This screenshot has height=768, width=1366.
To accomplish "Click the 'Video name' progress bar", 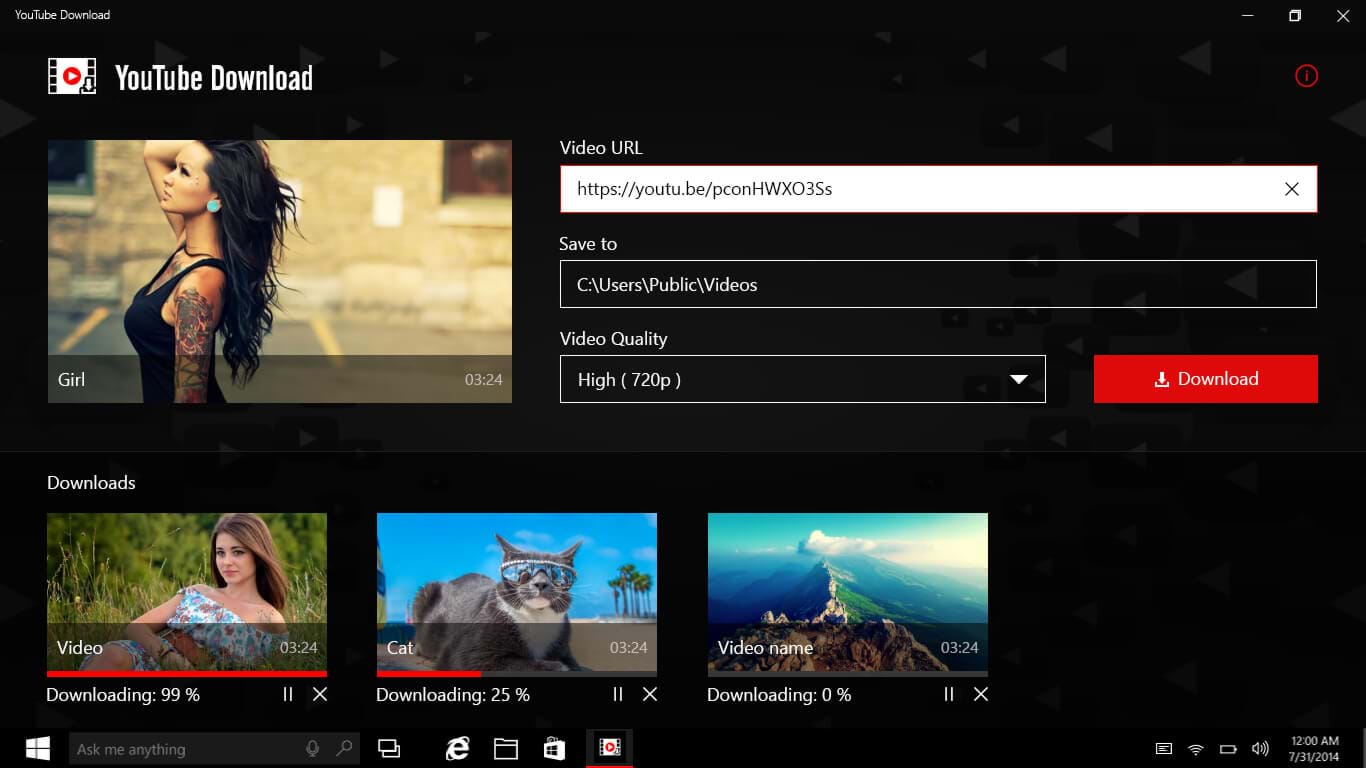I will tap(848, 674).
